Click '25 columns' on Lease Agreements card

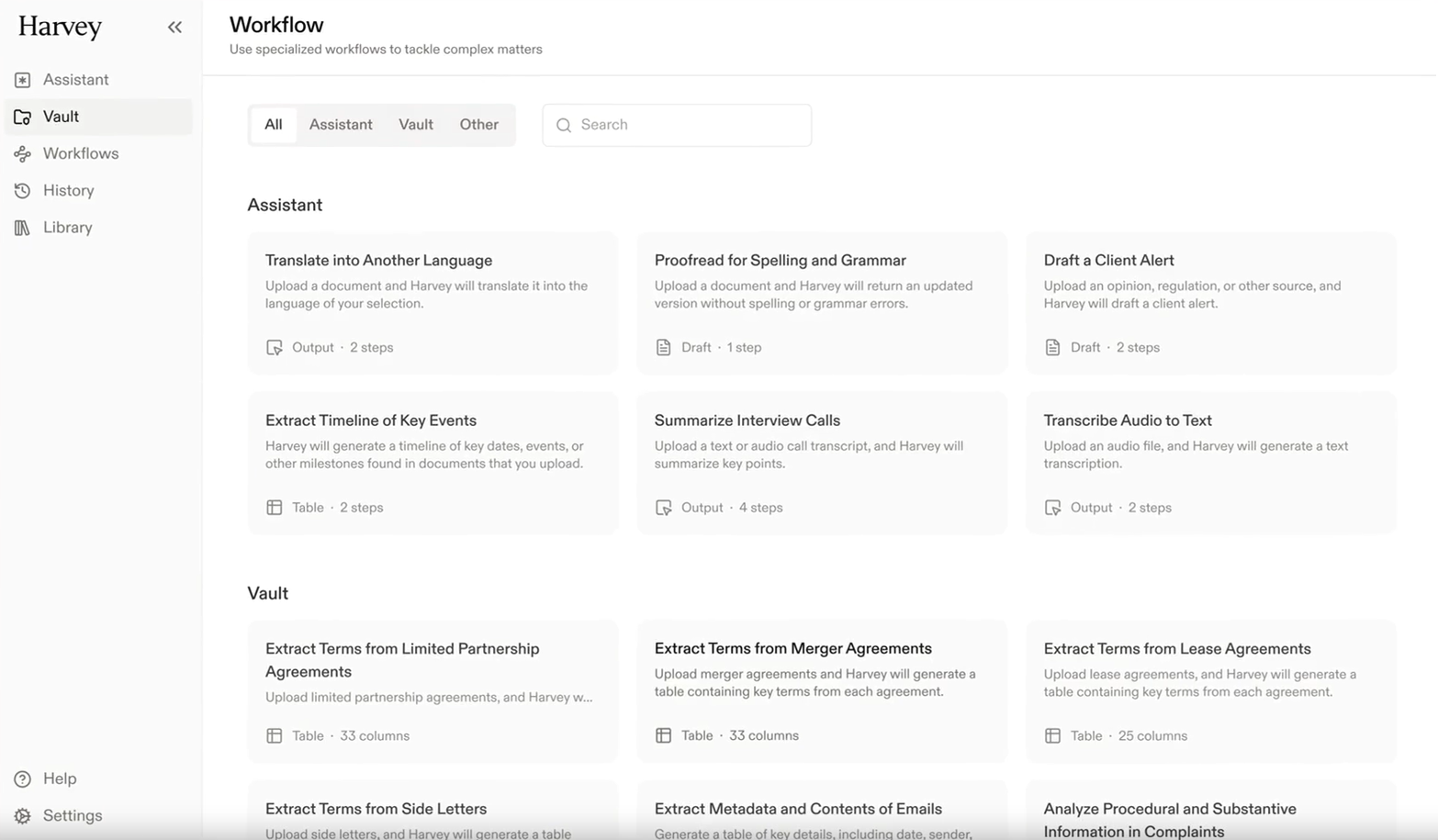pyautogui.click(x=1152, y=736)
